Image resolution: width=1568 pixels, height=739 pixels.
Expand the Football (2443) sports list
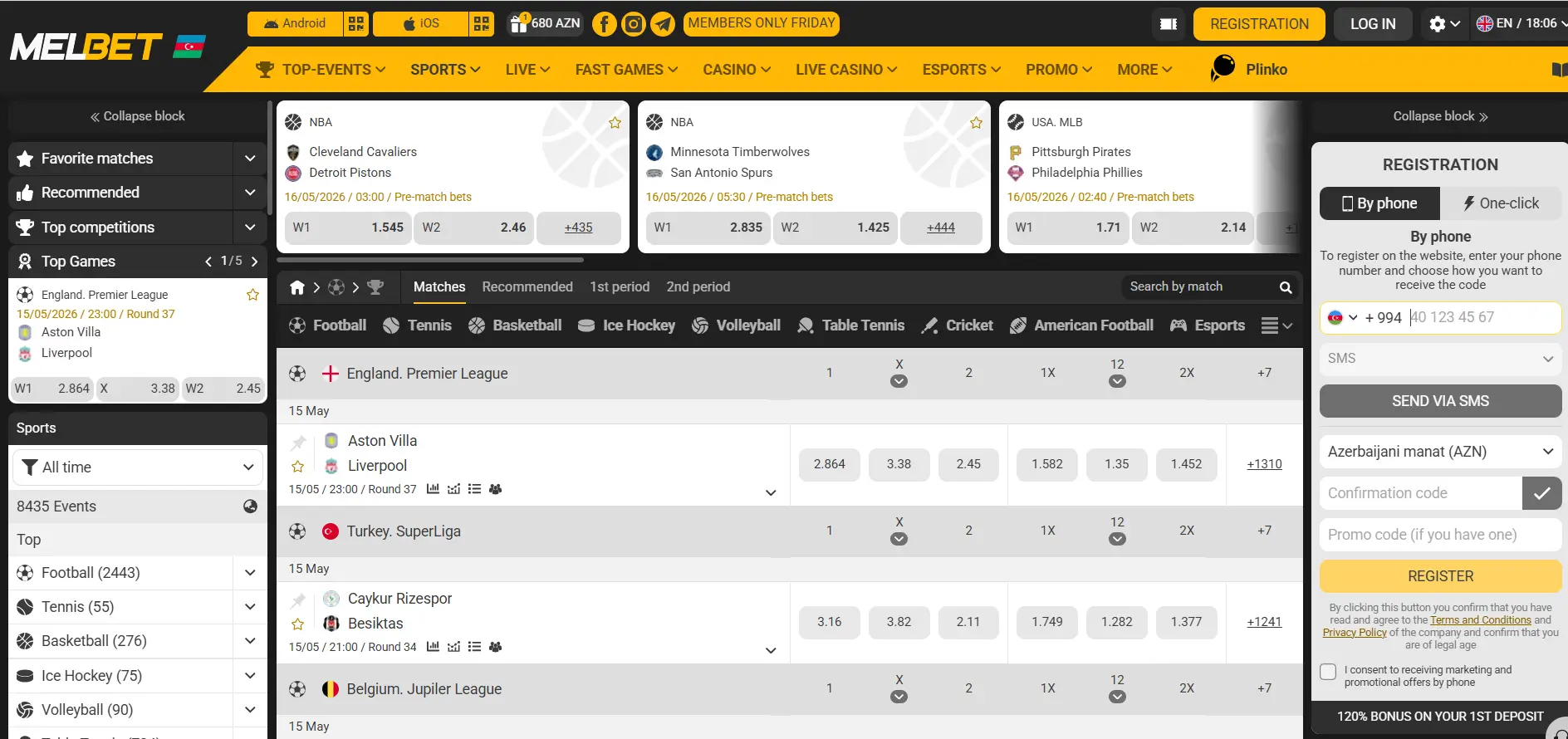point(250,573)
